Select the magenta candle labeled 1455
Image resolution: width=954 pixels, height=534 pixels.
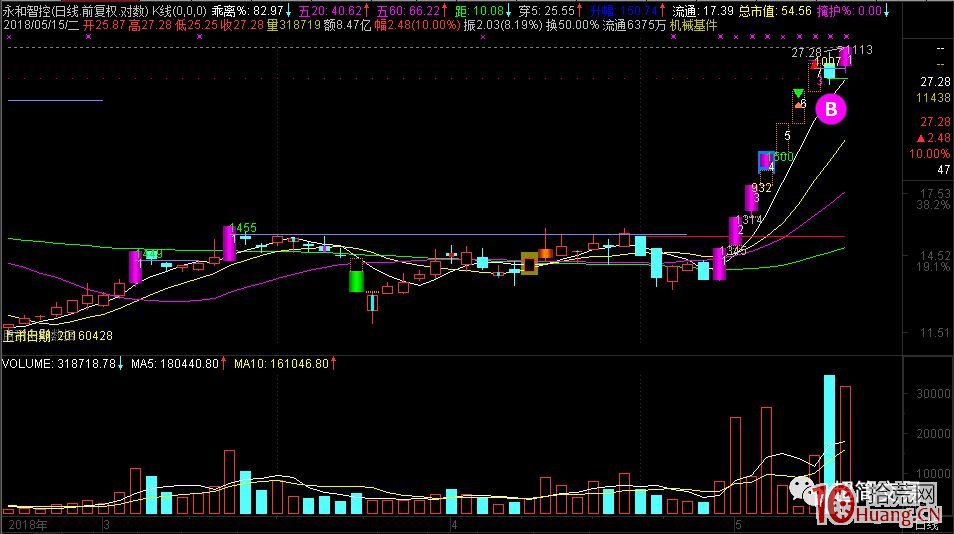[229, 243]
